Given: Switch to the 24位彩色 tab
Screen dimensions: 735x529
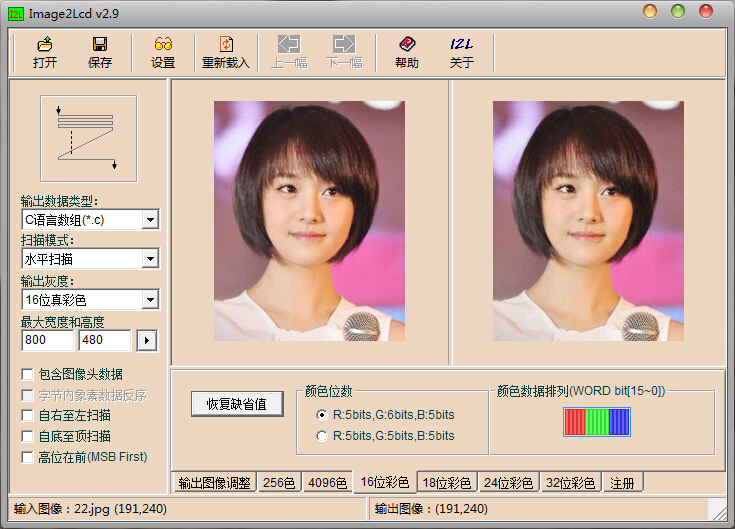Looking at the screenshot, I should (508, 483).
